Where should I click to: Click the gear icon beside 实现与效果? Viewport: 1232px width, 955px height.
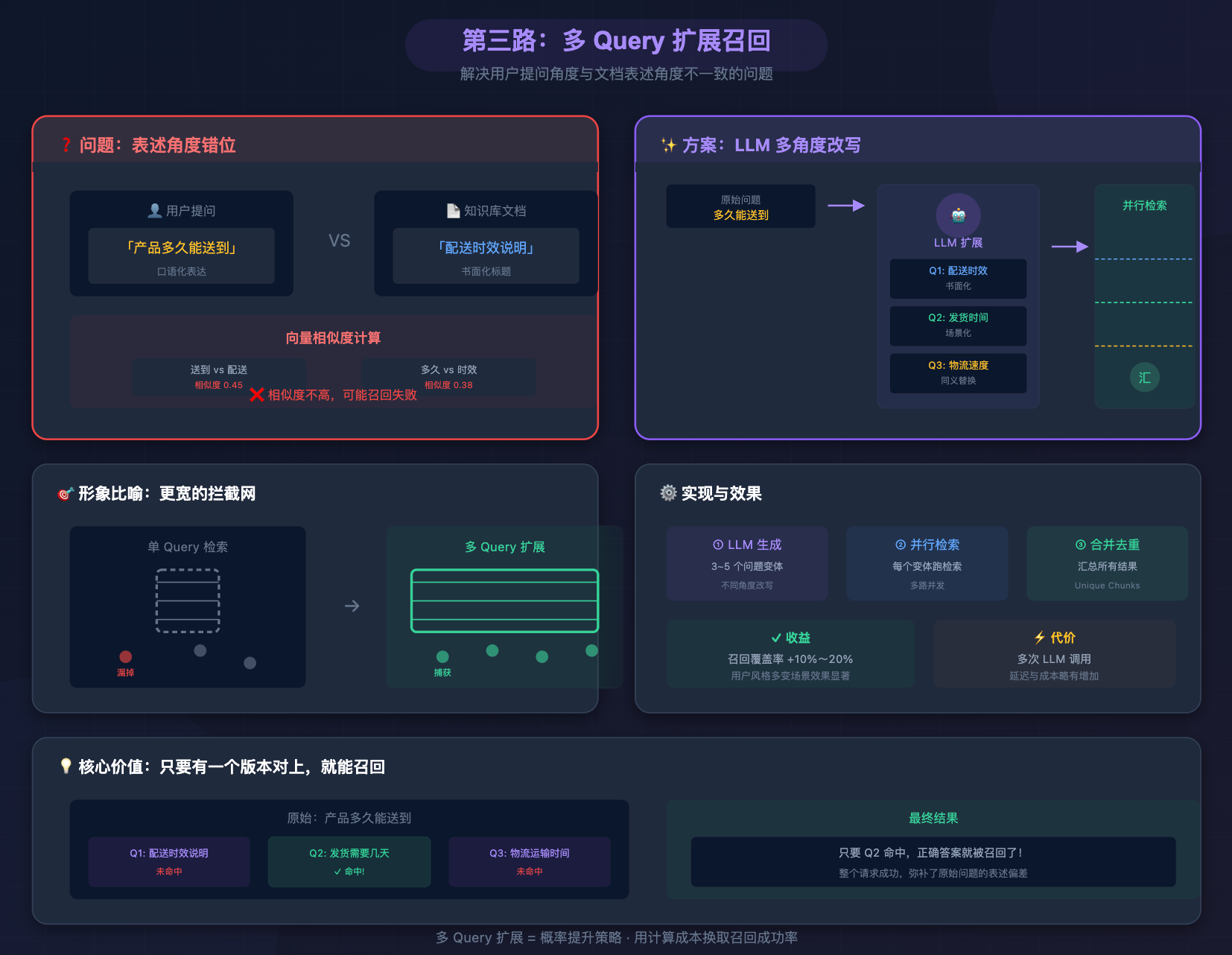[668, 493]
